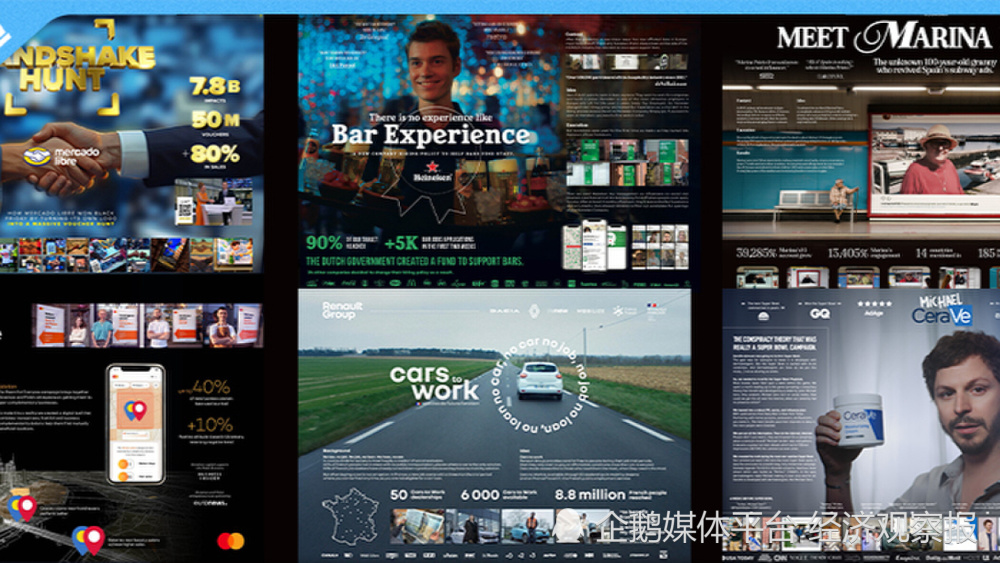The height and width of the screenshot is (563, 1000).
Task: Click the '+80%' in sales figure
Action: (211, 154)
